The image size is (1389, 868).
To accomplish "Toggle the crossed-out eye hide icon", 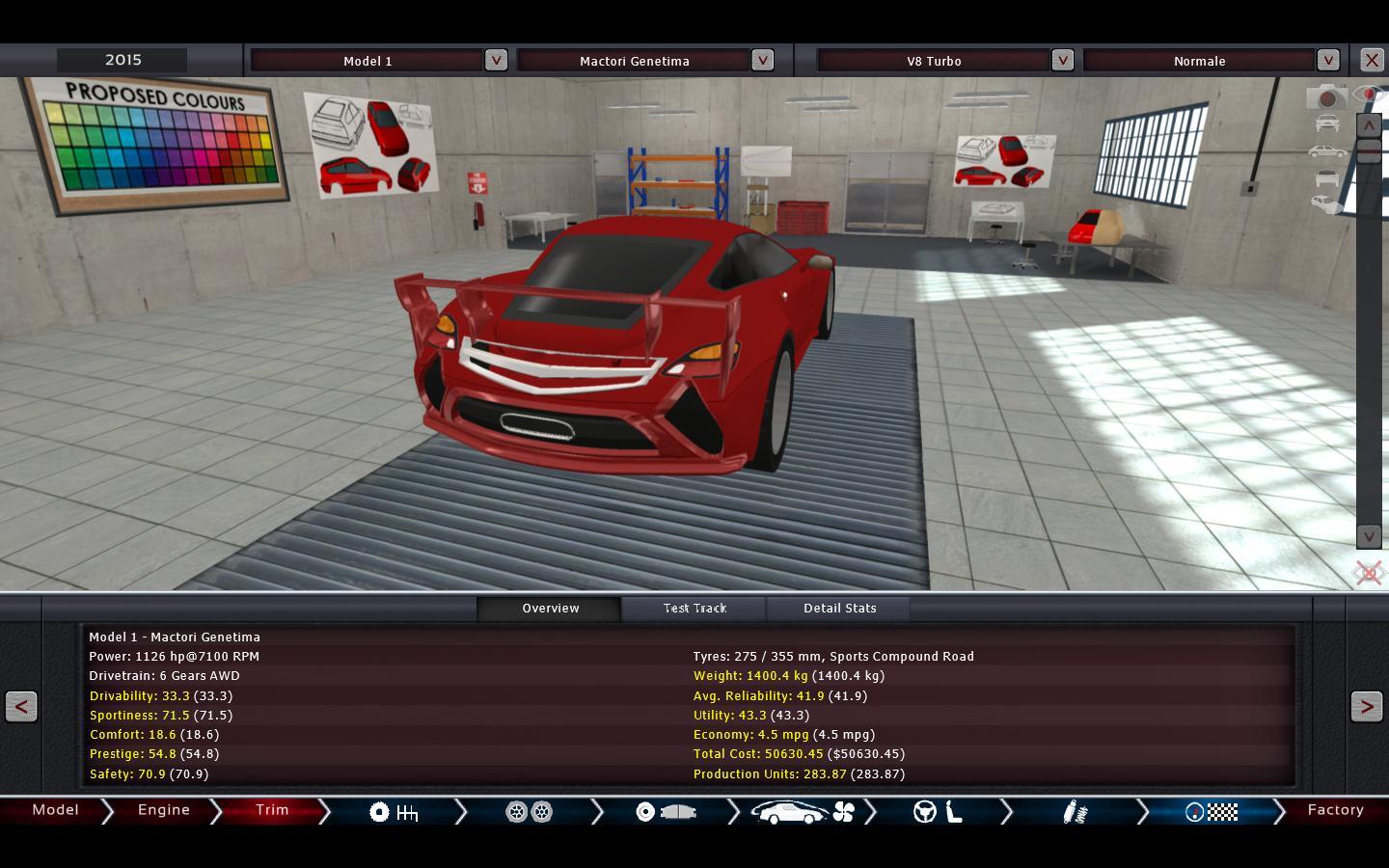I will pos(1368,573).
